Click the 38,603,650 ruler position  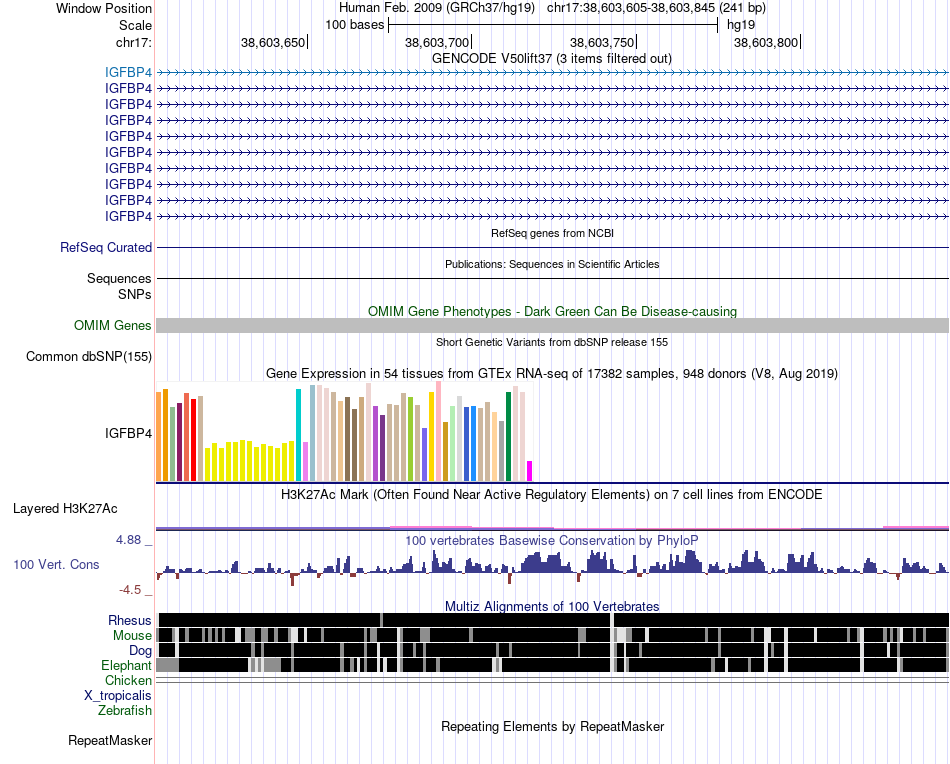pos(273,42)
